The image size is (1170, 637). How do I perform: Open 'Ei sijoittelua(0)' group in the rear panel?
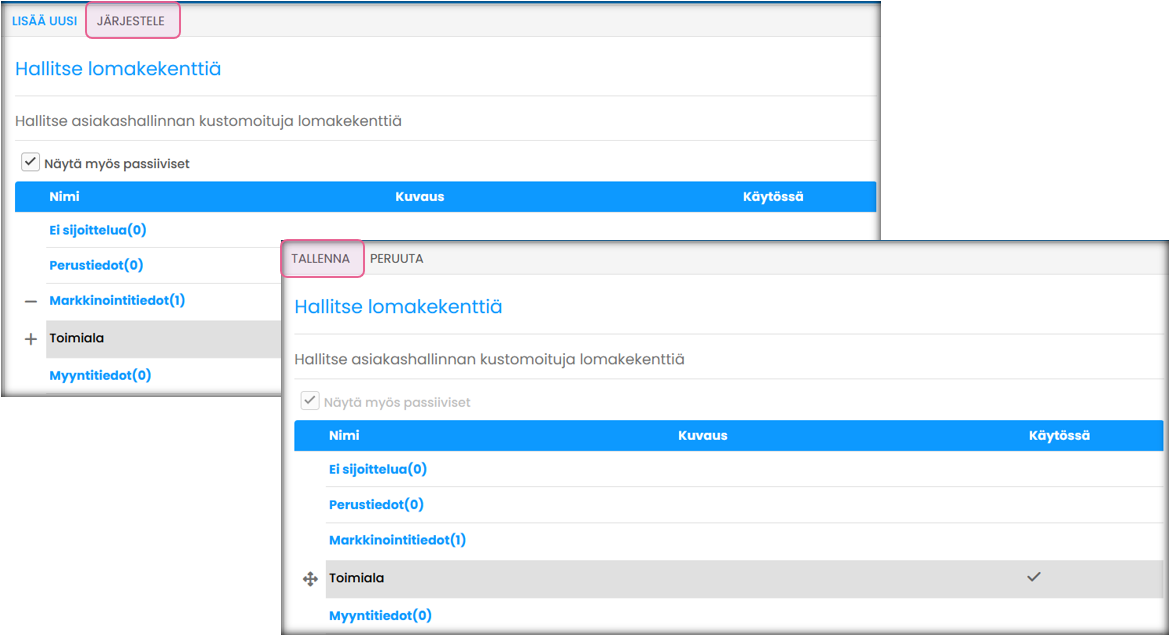pyautogui.click(x=98, y=230)
